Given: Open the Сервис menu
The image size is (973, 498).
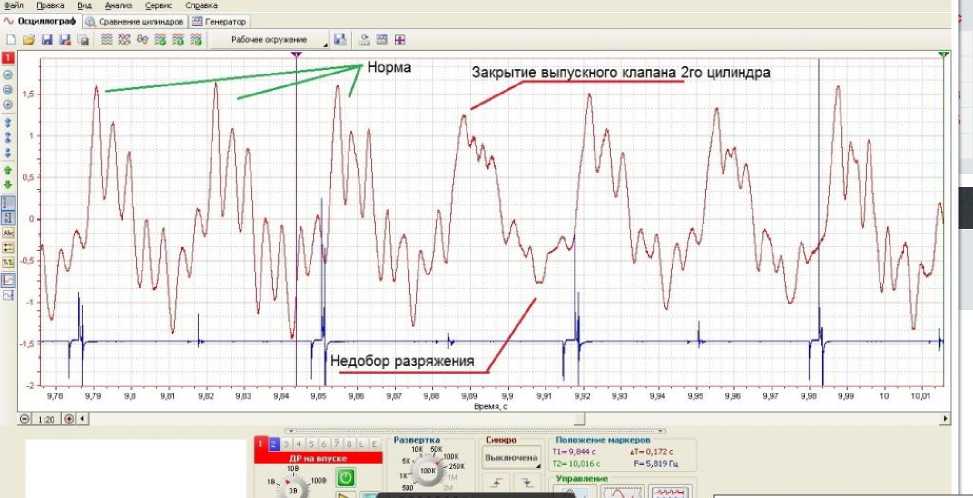Looking at the screenshot, I should (x=158, y=5).
